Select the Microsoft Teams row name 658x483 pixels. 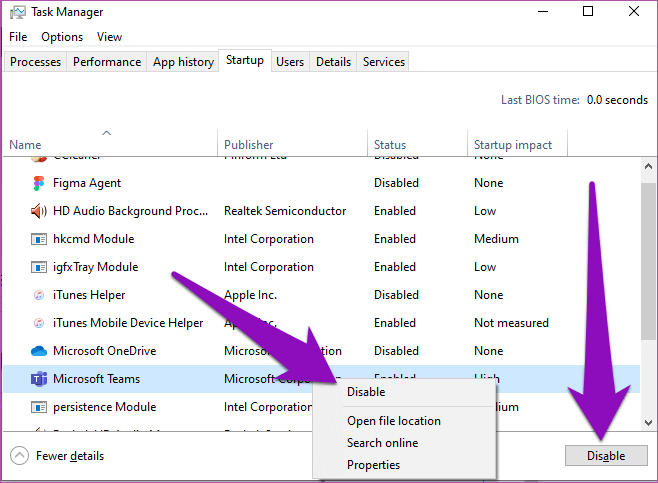tap(97, 379)
